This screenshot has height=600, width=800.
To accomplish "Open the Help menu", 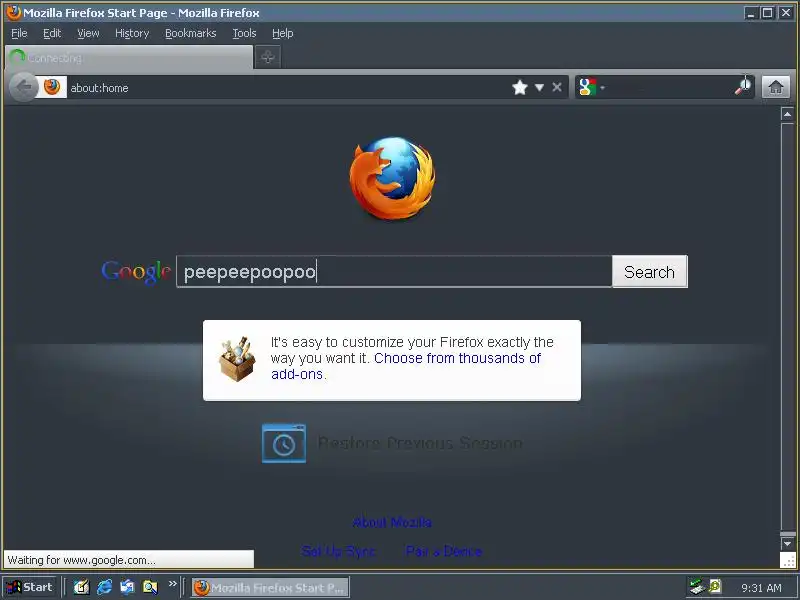I will pyautogui.click(x=282, y=33).
